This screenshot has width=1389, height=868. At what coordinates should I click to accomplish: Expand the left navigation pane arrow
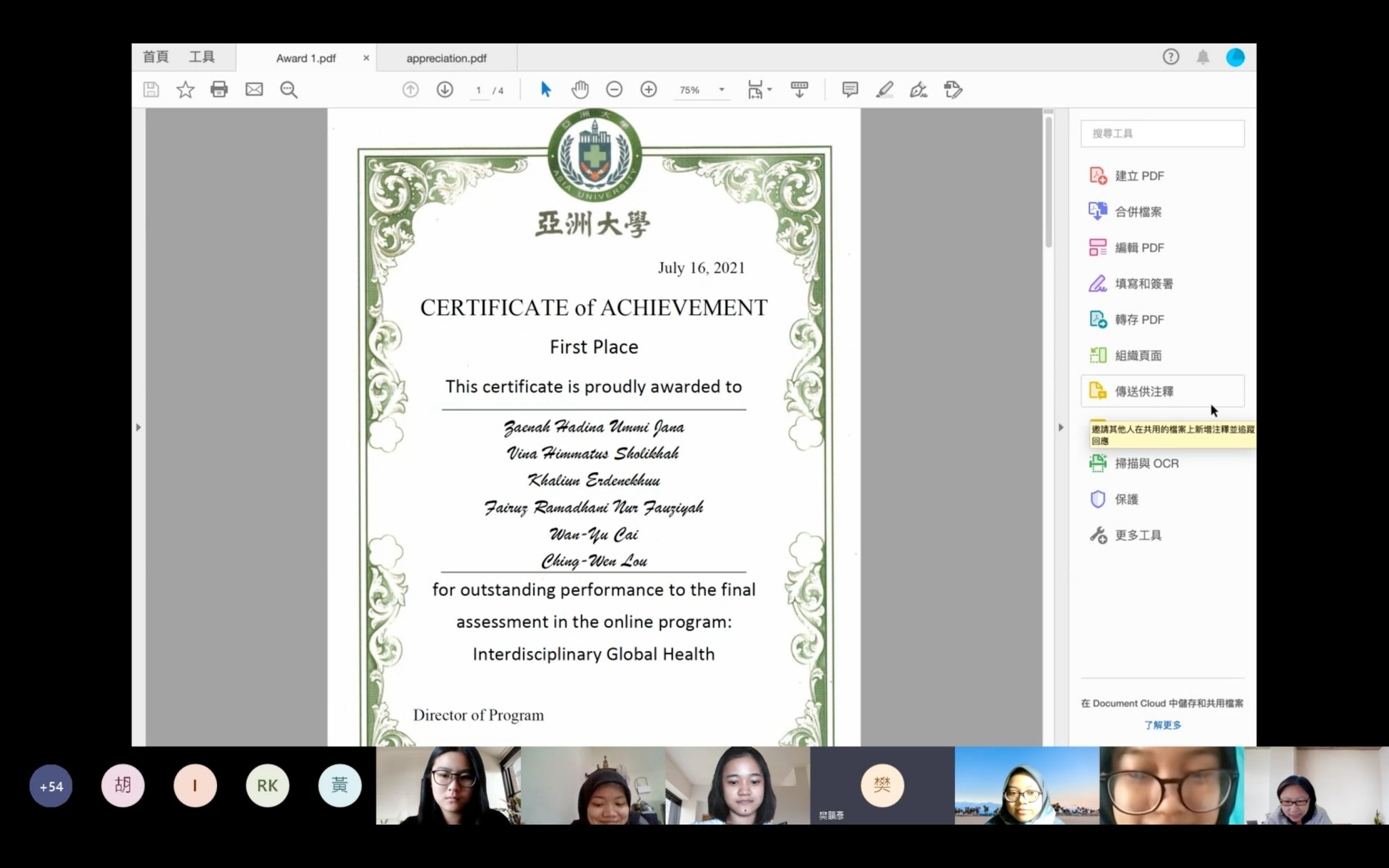(138, 427)
